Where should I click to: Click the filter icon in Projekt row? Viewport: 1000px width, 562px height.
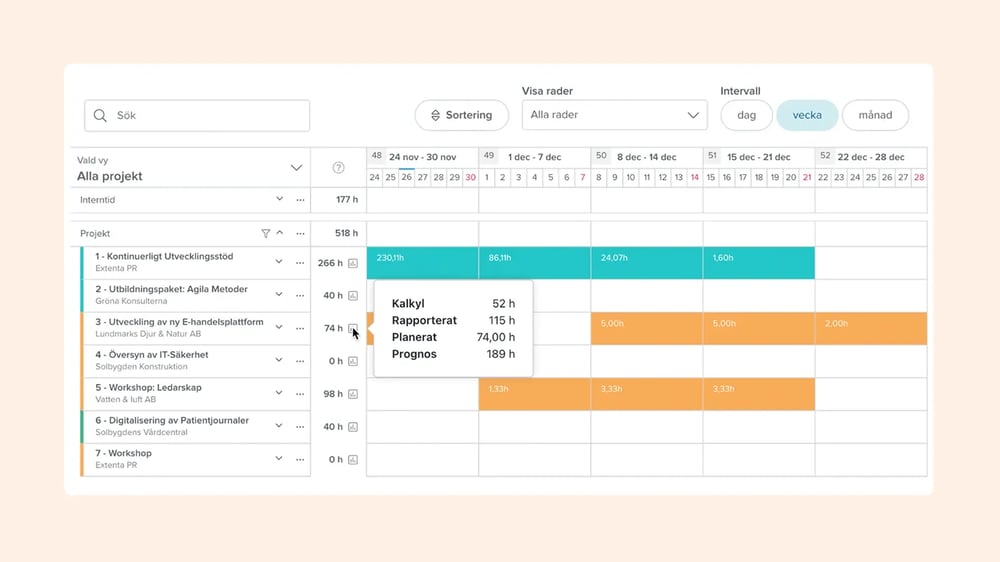click(265, 233)
